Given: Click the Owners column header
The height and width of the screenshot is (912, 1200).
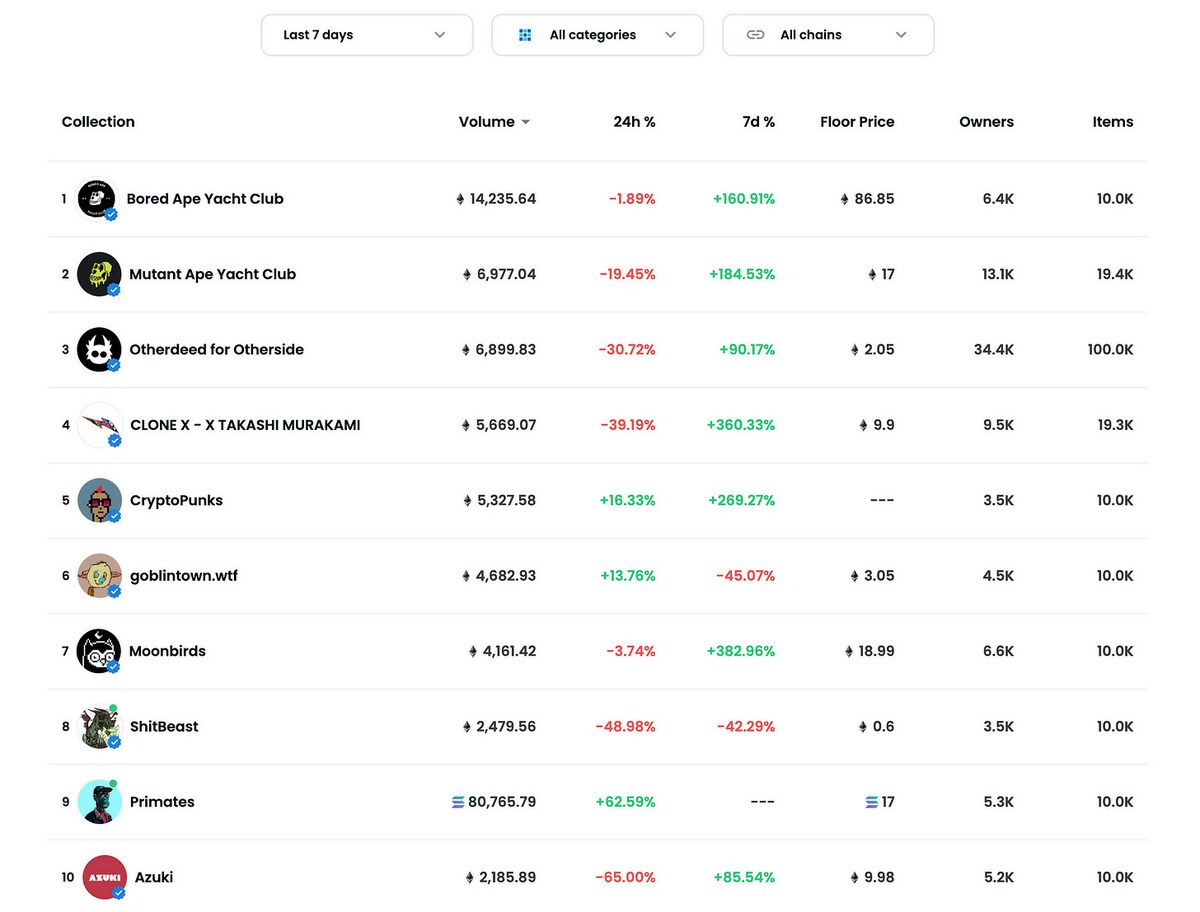Looking at the screenshot, I should point(986,122).
